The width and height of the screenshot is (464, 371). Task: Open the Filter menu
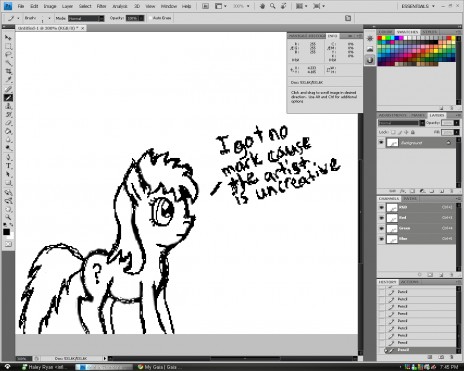pyautogui.click(x=101, y=6)
